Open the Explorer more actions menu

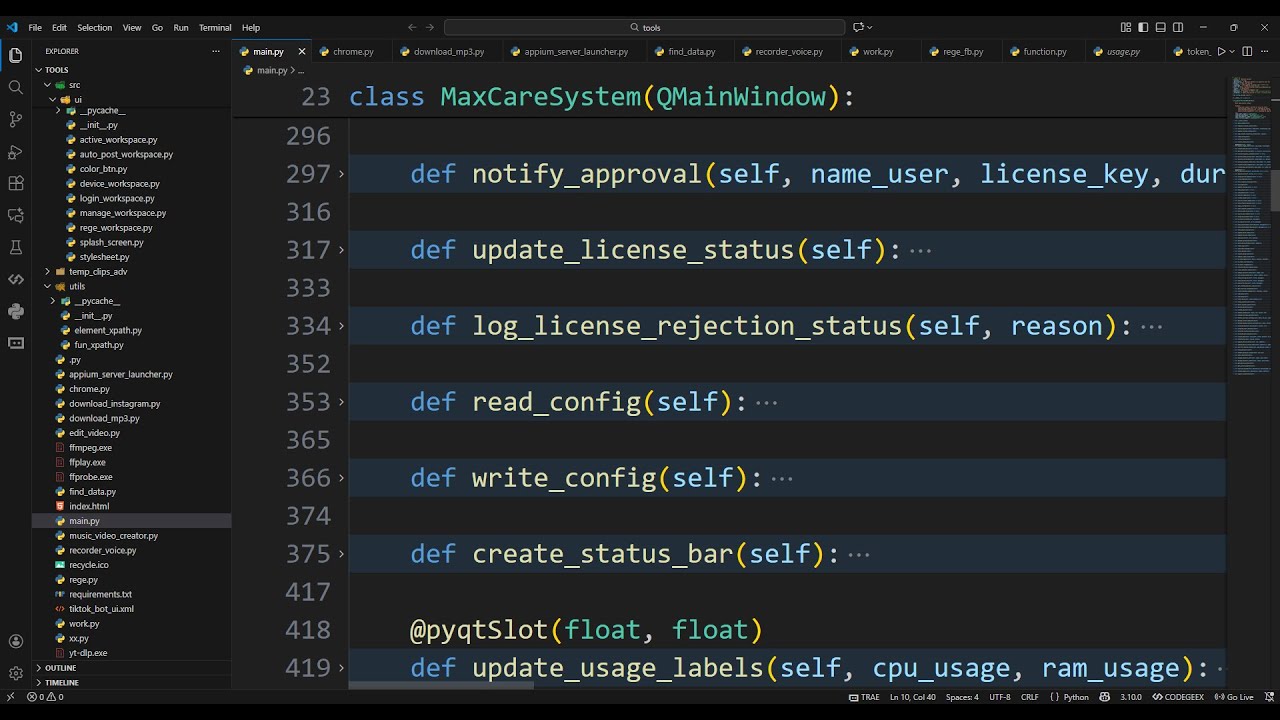[x=216, y=51]
